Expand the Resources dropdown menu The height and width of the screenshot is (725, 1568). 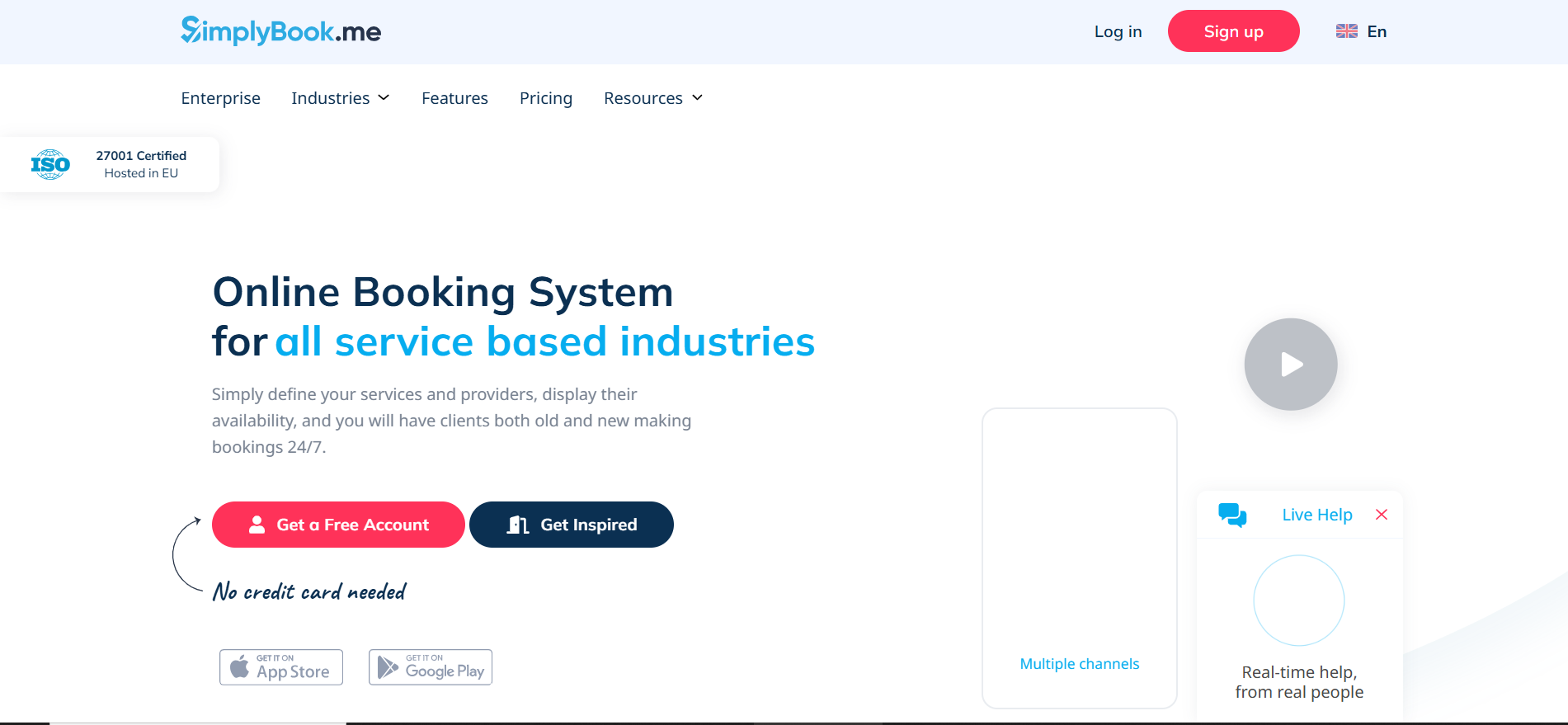[x=652, y=98]
